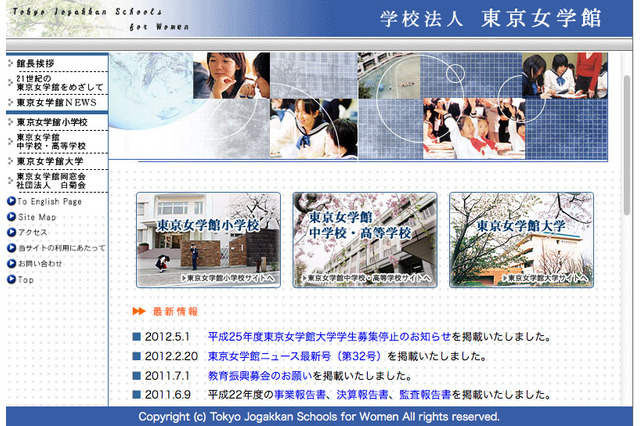Viewport: 640px width, 426px height.
Task: Open the お問い合わせ link
Action: point(40,264)
